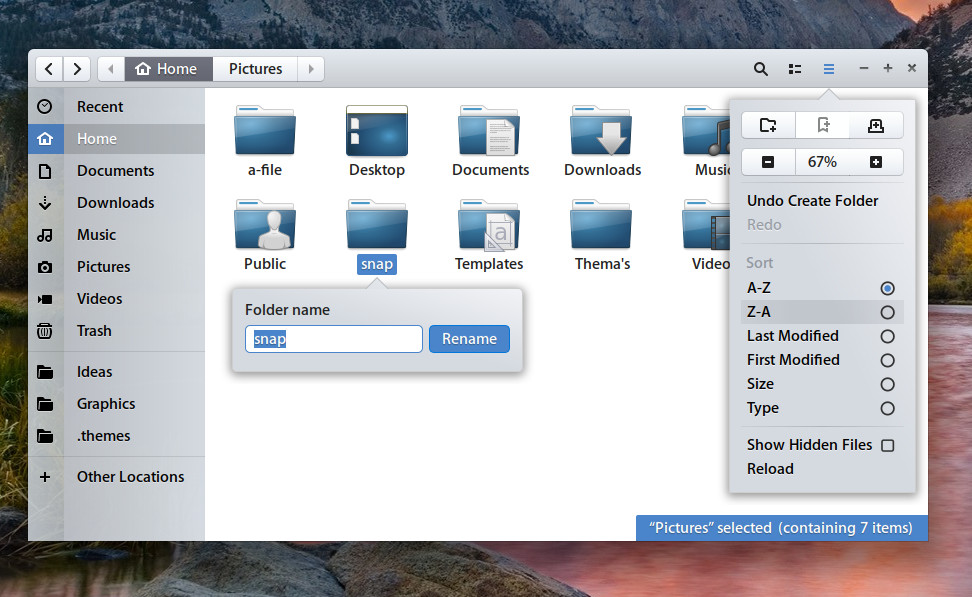Screen dimensions: 972x597
Task: Reset zoom by clicking 67%
Action: [x=822, y=162]
